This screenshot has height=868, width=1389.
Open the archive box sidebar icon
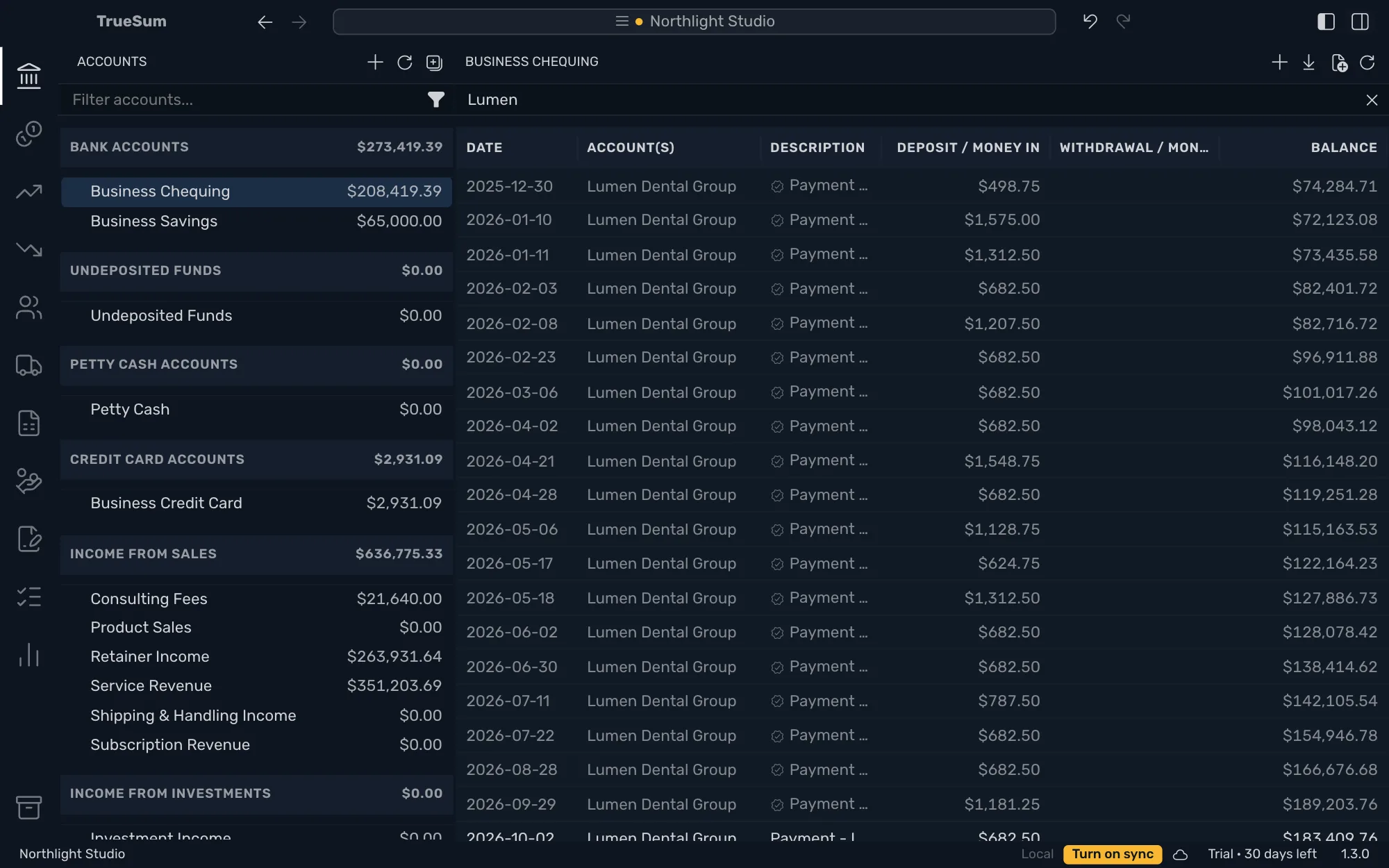coord(28,807)
